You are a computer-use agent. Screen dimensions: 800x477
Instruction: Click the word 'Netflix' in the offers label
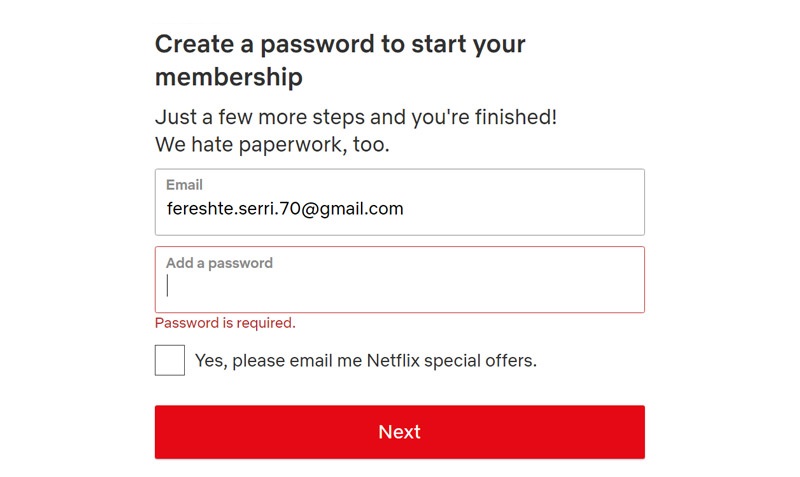(x=393, y=361)
